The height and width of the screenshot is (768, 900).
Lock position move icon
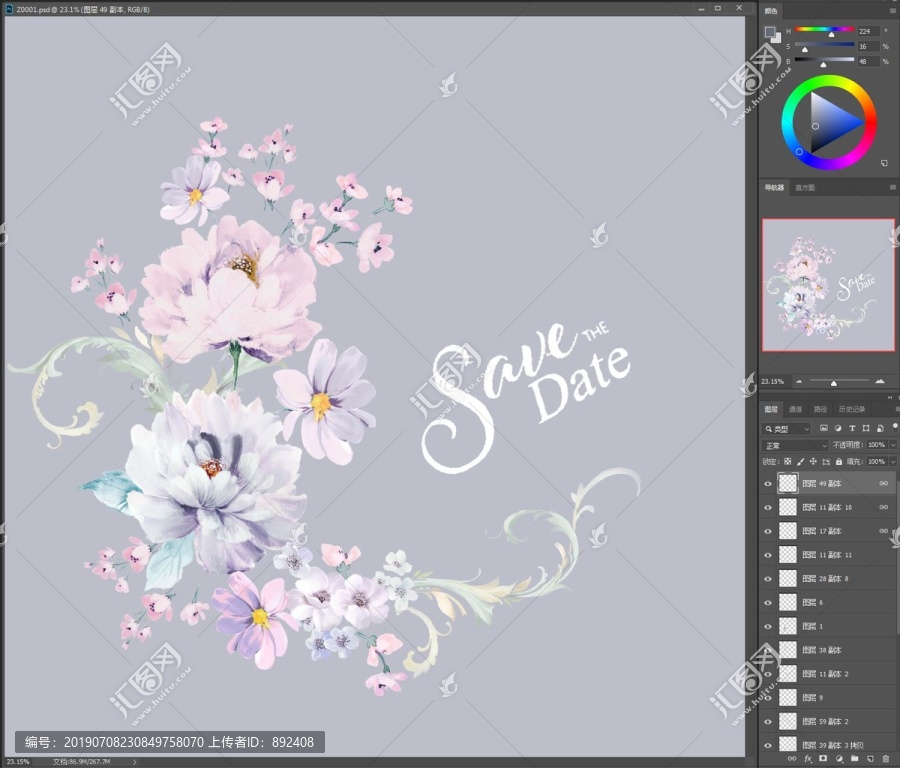813,461
